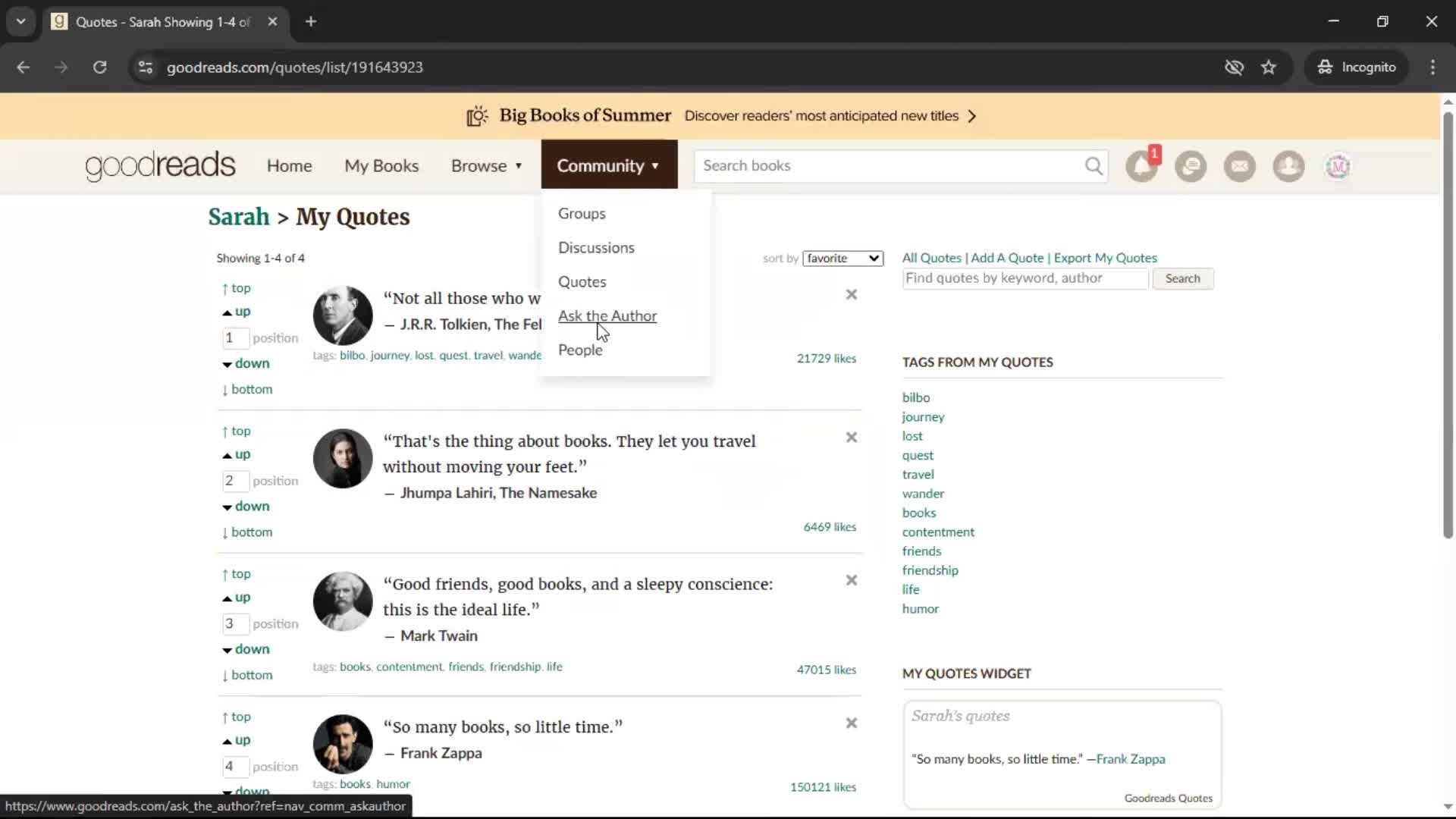Move Tolkien quote up
The width and height of the screenshot is (1456, 819).
click(237, 312)
